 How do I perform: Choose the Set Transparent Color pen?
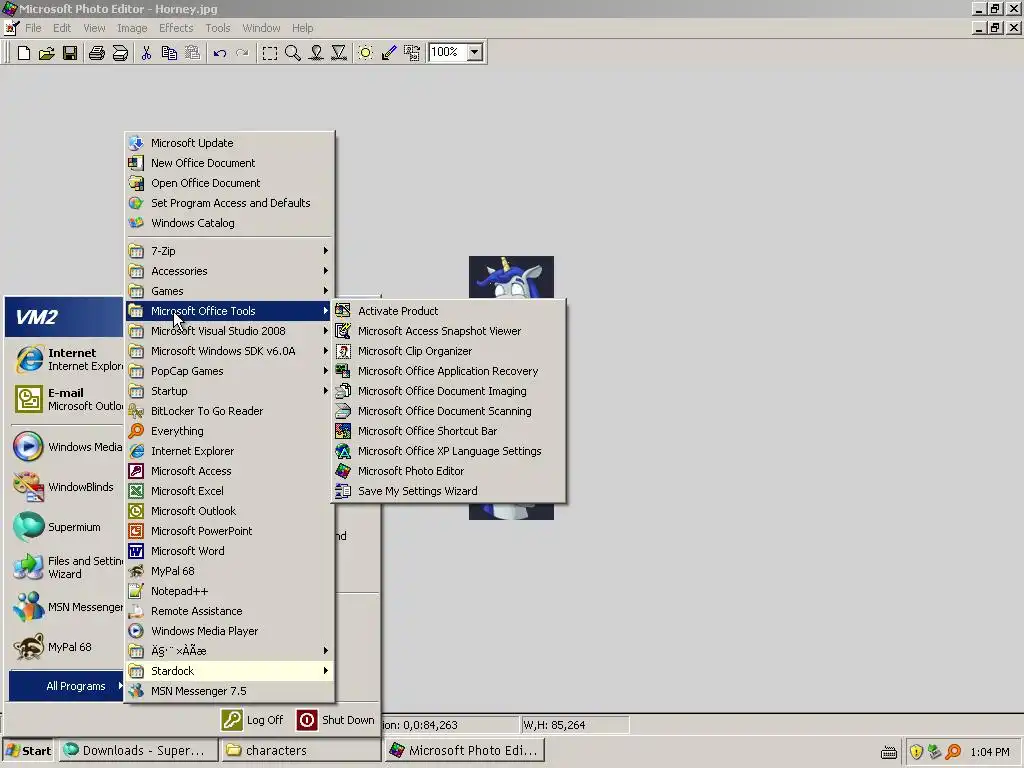[x=389, y=53]
